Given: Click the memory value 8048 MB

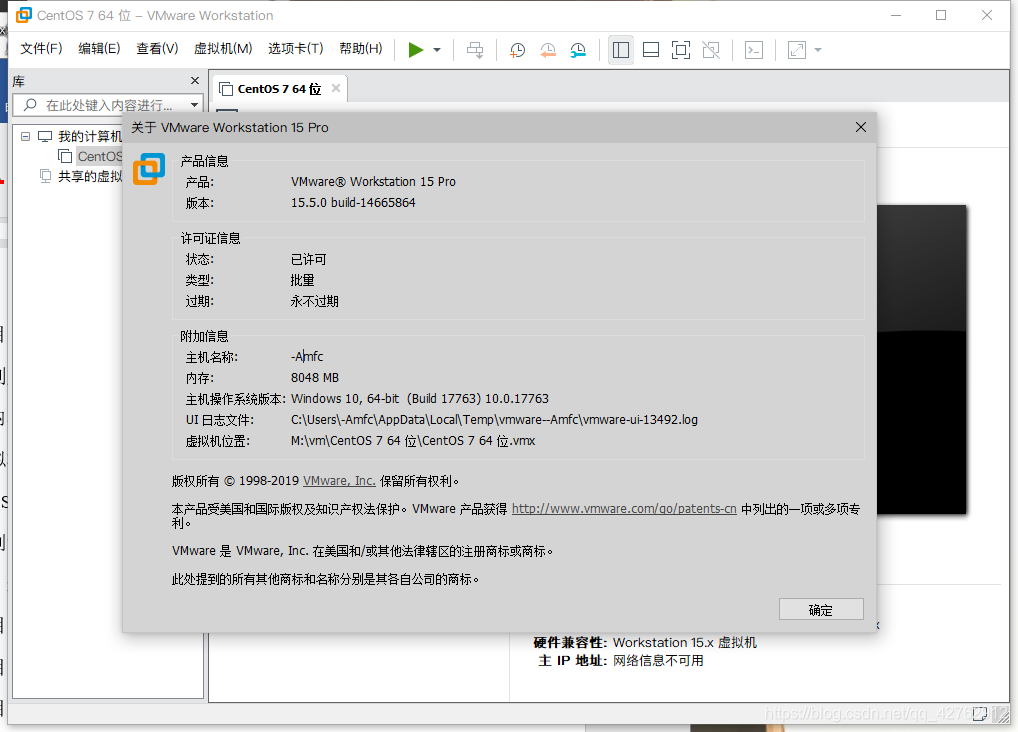Looking at the screenshot, I should [x=314, y=377].
